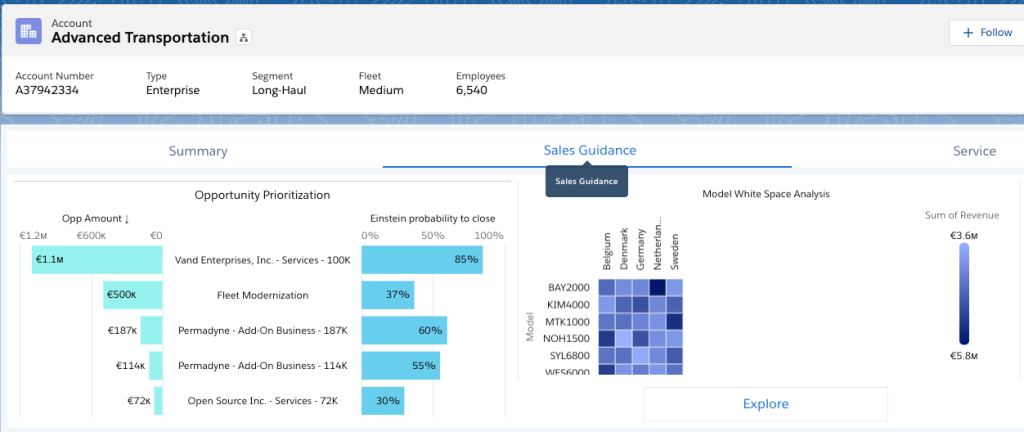Click the Advanced Transportation account title
Screen dimensions: 1024x432
click(140, 37)
